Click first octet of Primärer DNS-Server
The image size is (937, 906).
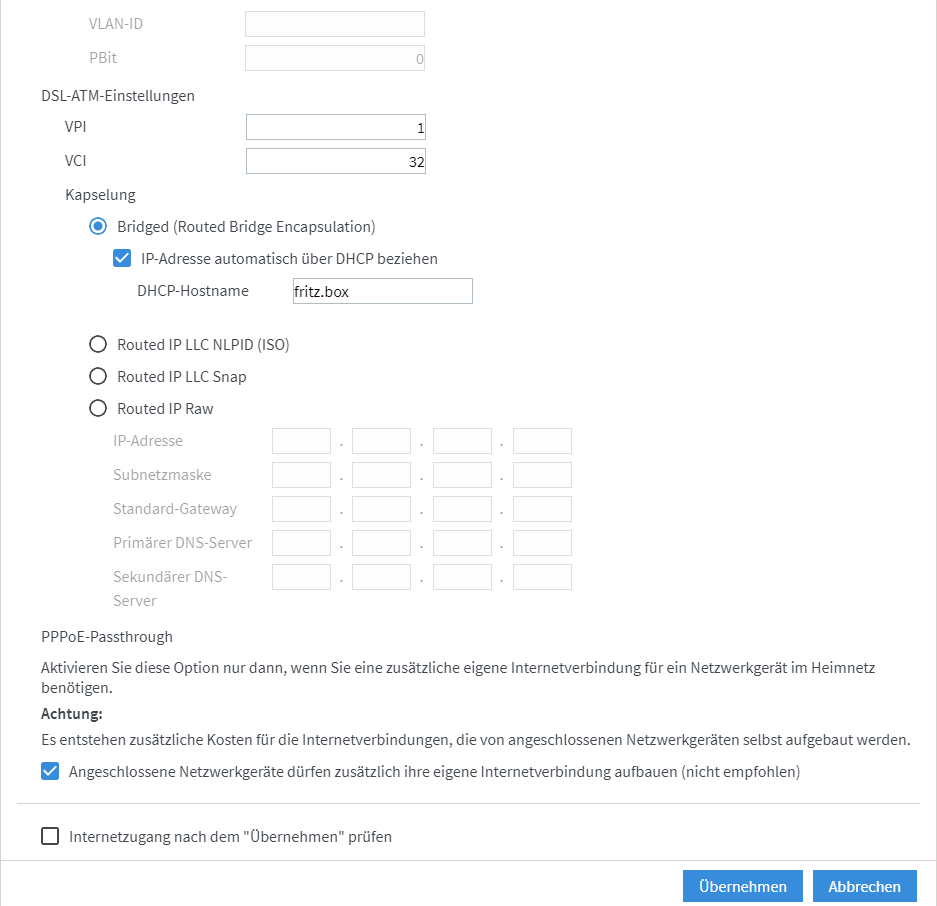(301, 543)
